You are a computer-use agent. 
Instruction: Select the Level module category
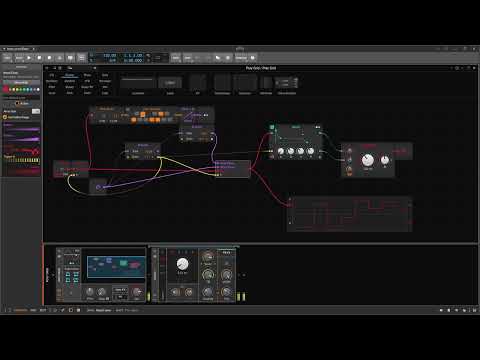tap(52, 93)
